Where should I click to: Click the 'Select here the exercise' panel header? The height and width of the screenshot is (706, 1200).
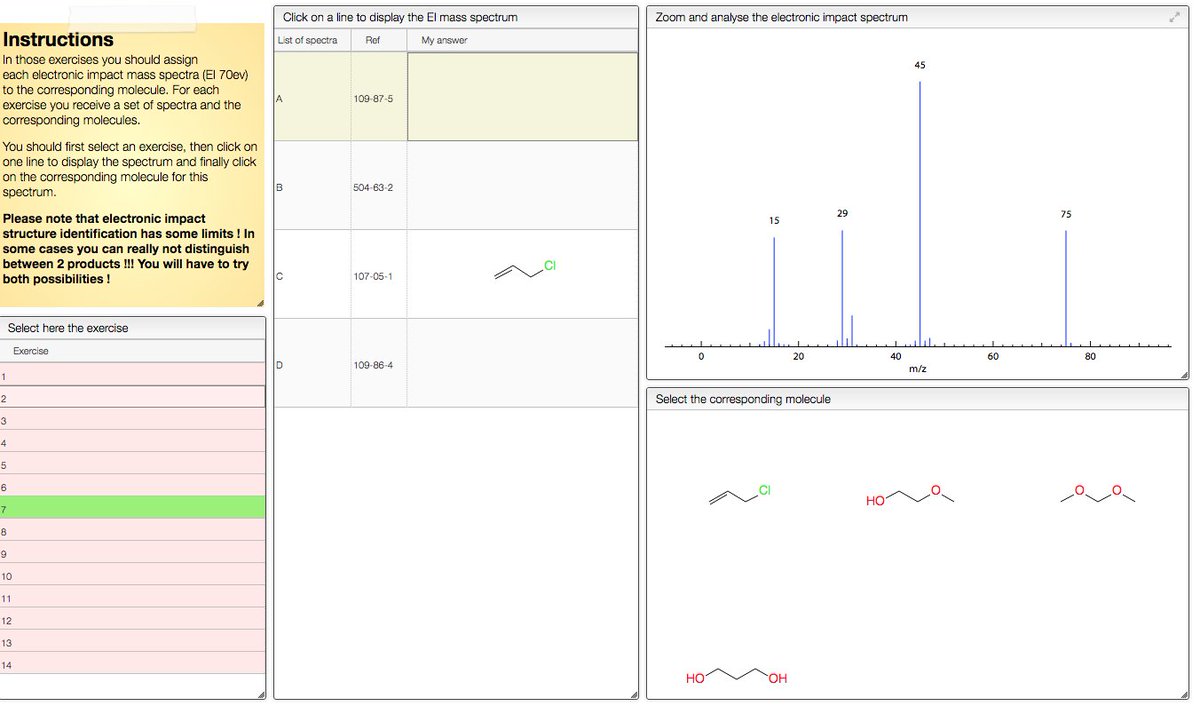pyautogui.click(x=133, y=328)
